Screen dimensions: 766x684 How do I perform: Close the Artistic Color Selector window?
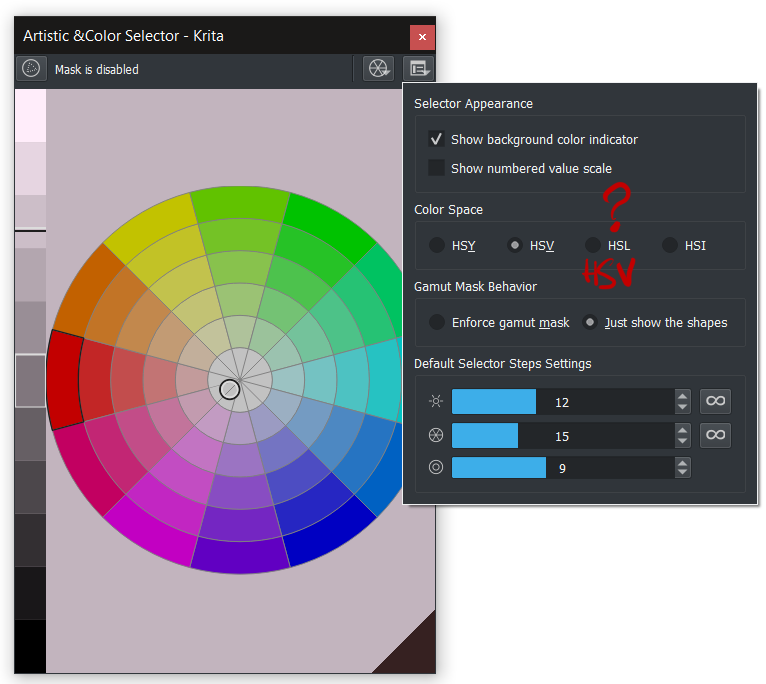(x=422, y=37)
